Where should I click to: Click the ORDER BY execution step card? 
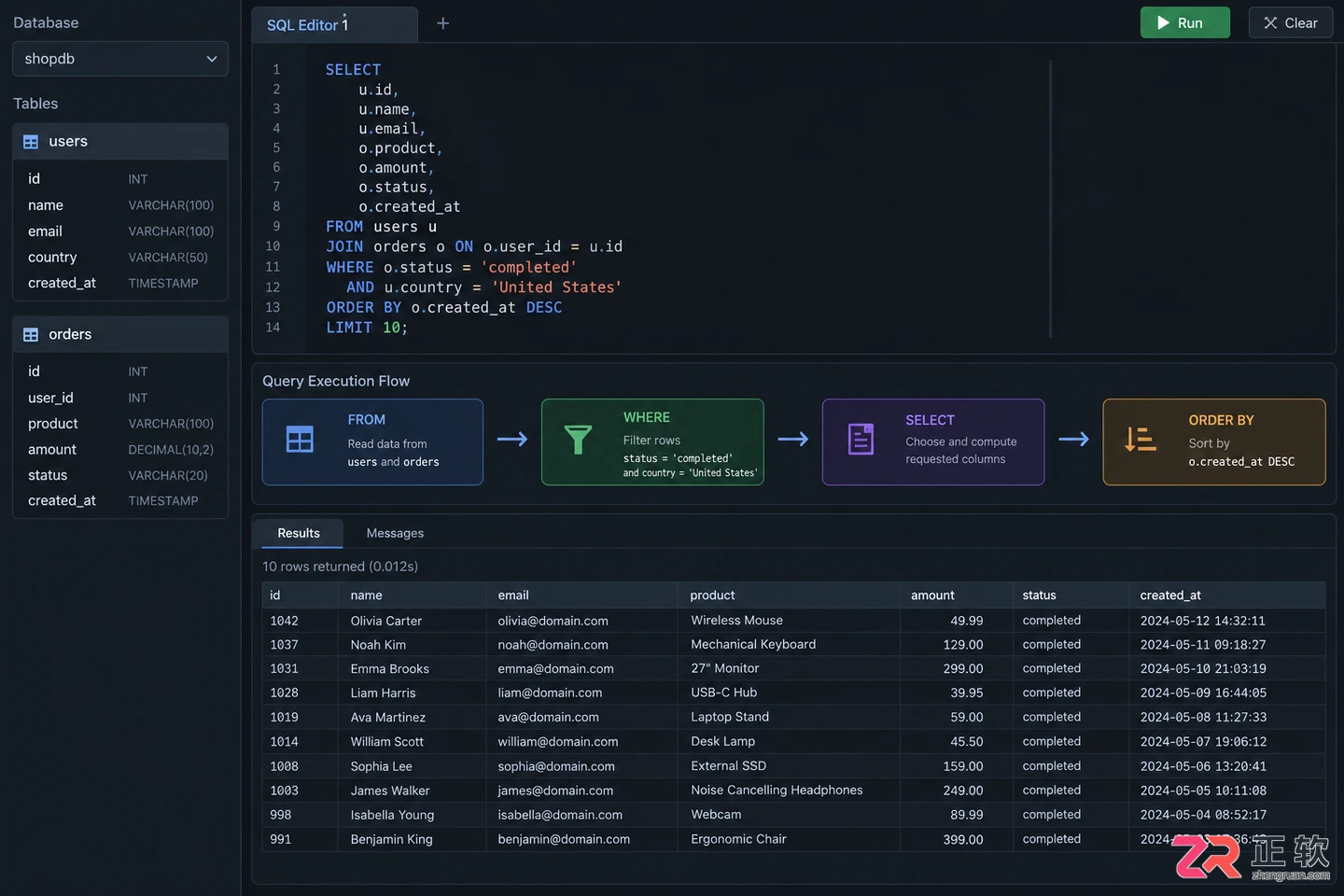pyautogui.click(x=1214, y=442)
